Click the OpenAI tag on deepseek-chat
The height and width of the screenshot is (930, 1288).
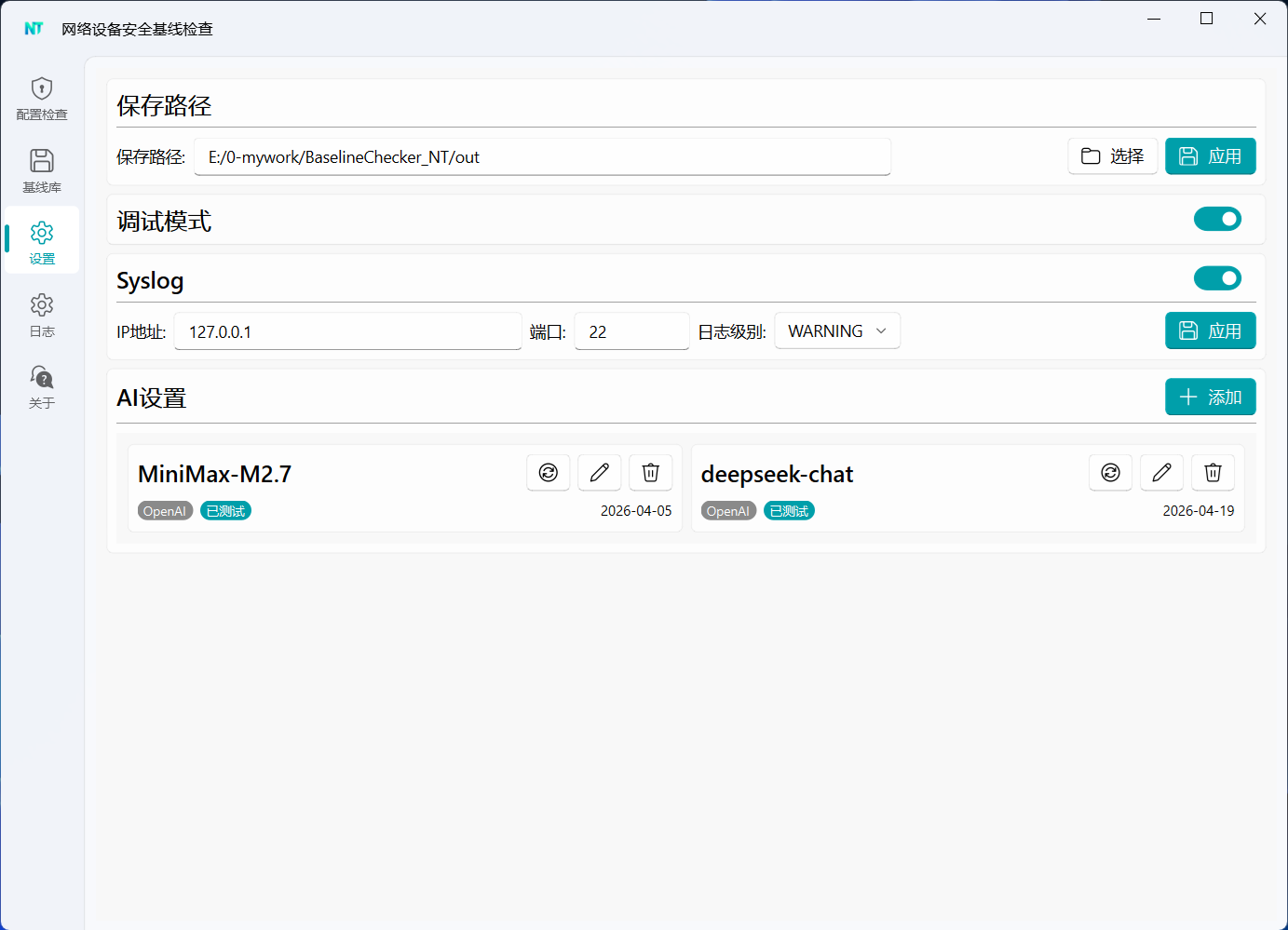(x=728, y=511)
